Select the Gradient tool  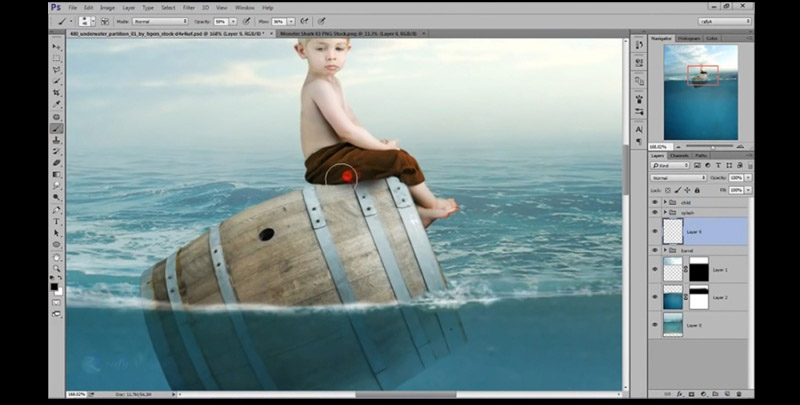click(x=57, y=174)
